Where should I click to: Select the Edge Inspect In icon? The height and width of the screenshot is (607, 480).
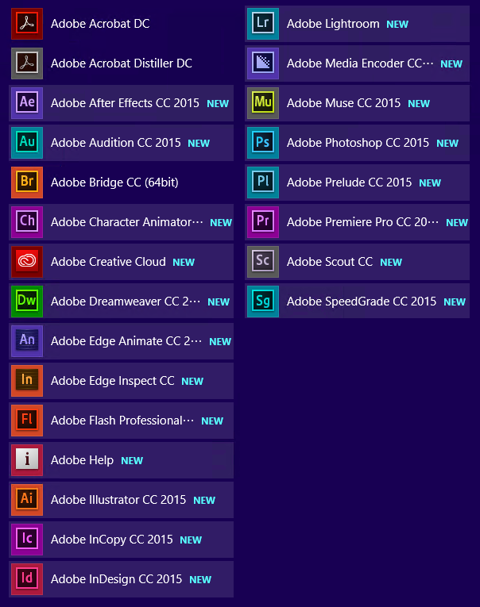27,381
